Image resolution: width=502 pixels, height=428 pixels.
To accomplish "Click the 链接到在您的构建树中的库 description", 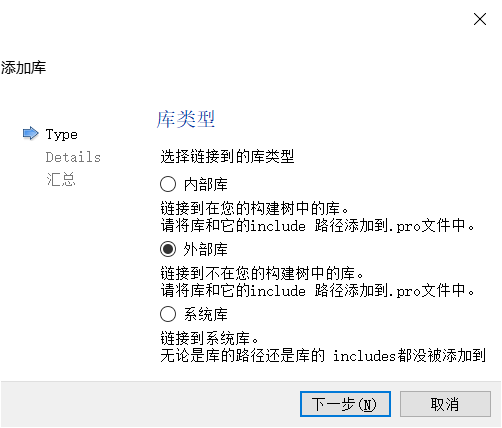I will click(x=254, y=208).
